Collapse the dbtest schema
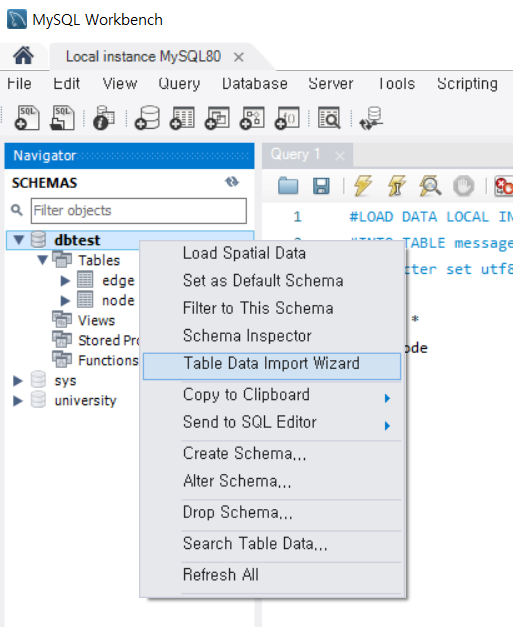The height and width of the screenshot is (627, 513). 18,240
